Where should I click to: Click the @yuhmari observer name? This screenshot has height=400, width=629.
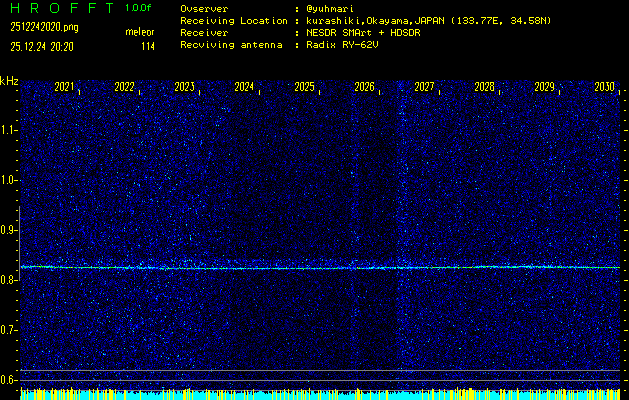pyautogui.click(x=331, y=8)
